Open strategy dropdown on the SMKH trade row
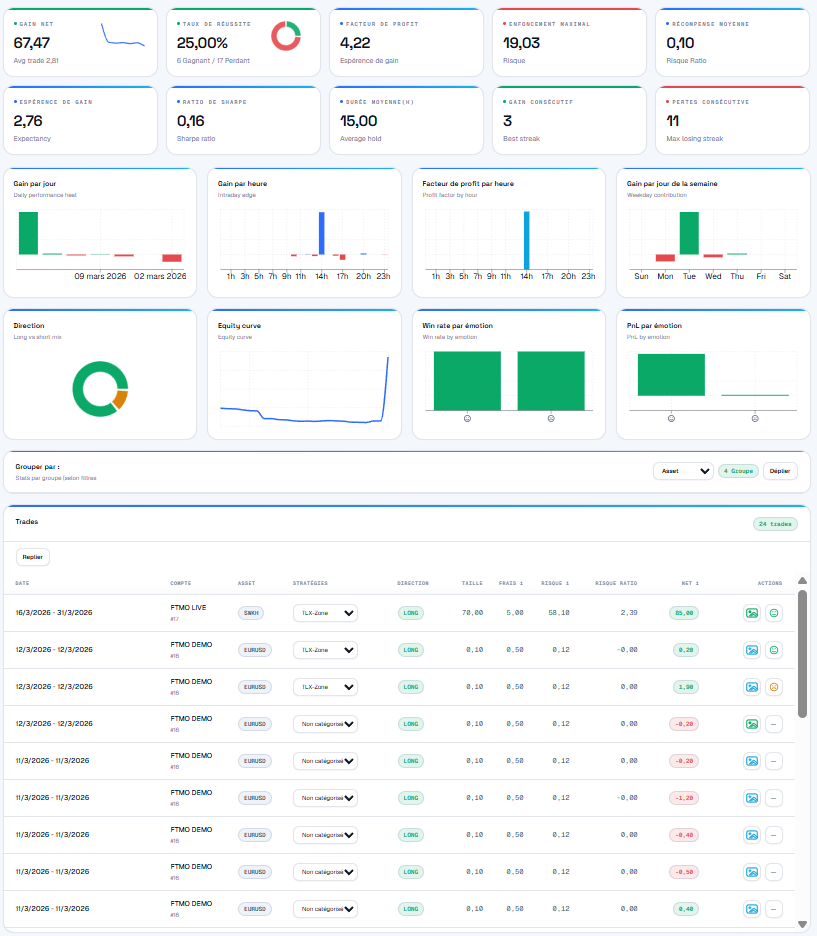This screenshot has width=817, height=936. coord(325,613)
